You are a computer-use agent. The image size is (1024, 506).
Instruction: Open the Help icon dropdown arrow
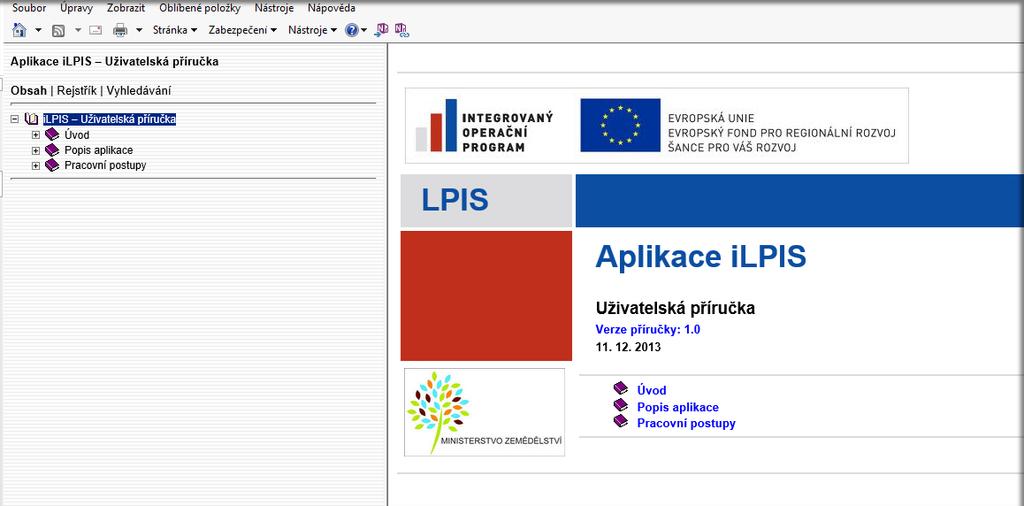pos(364,30)
